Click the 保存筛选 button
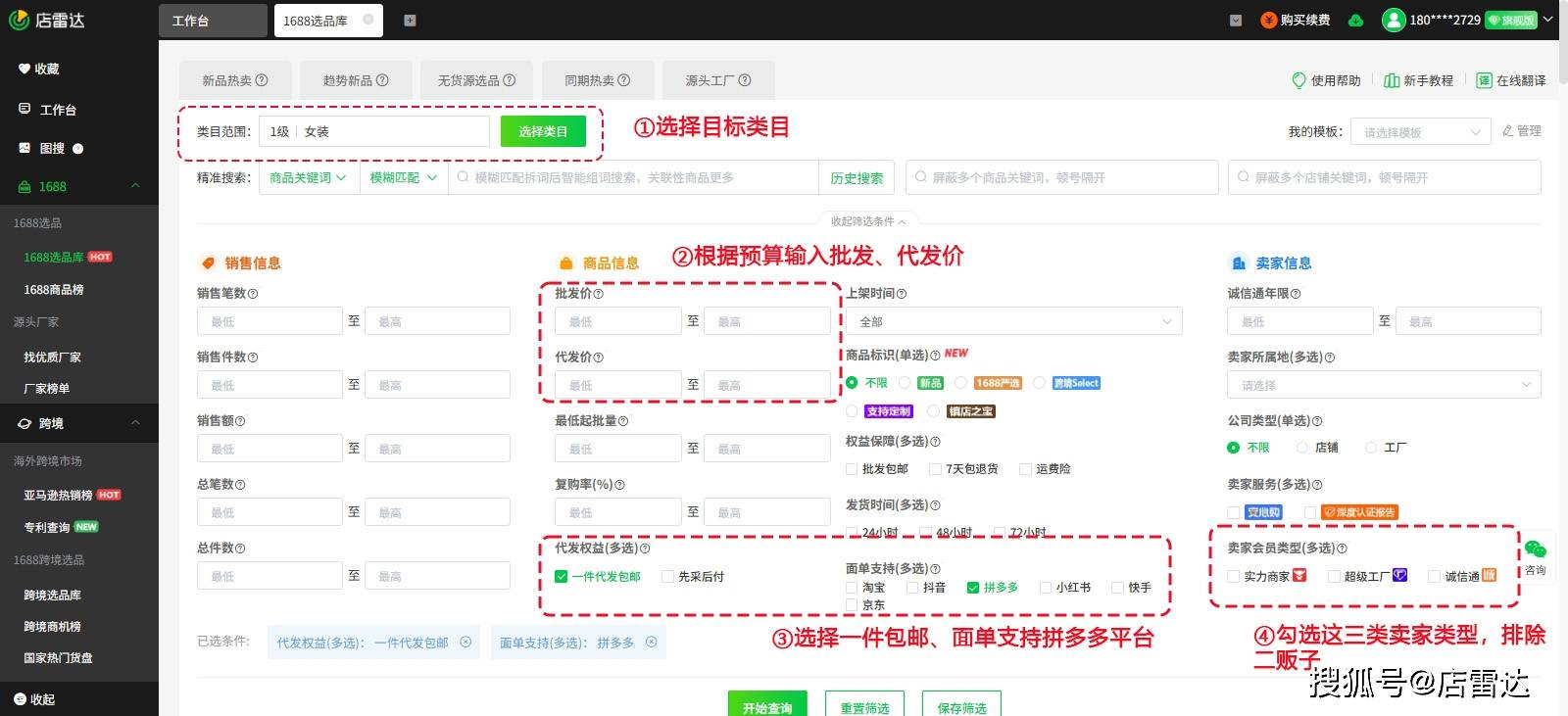 961,705
